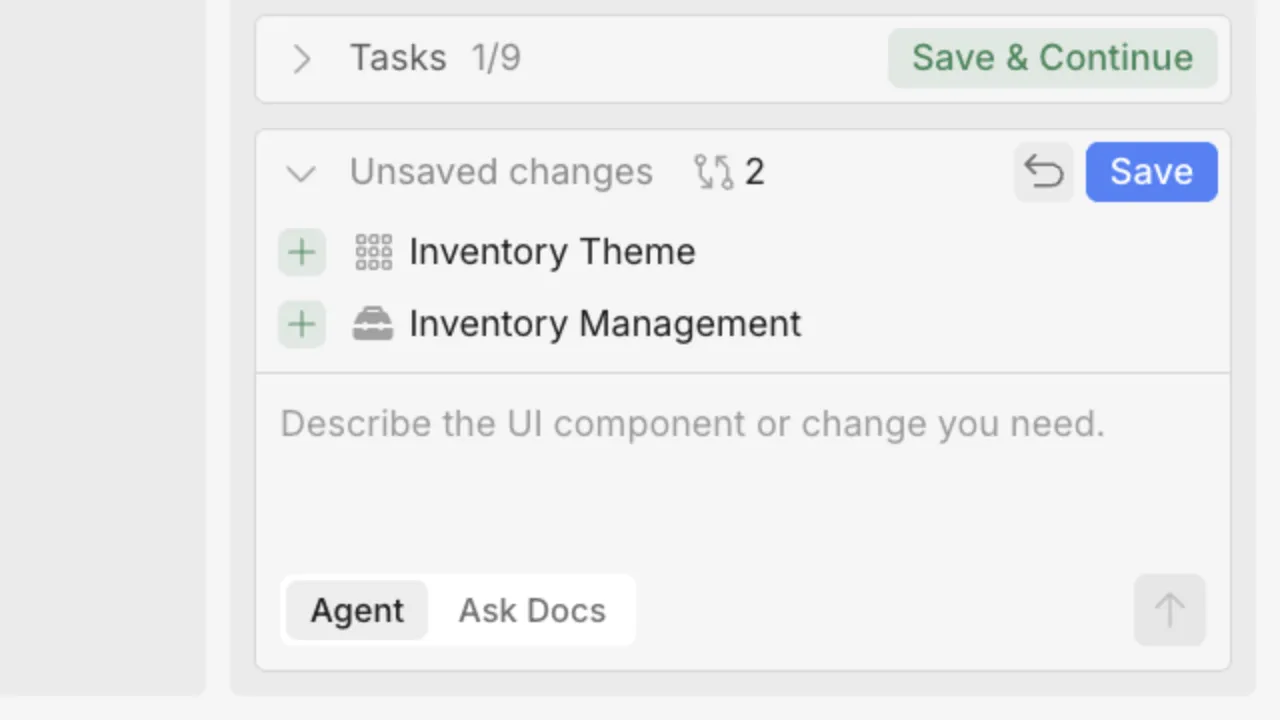Send the prompt with the up-arrow button

[1169, 610]
